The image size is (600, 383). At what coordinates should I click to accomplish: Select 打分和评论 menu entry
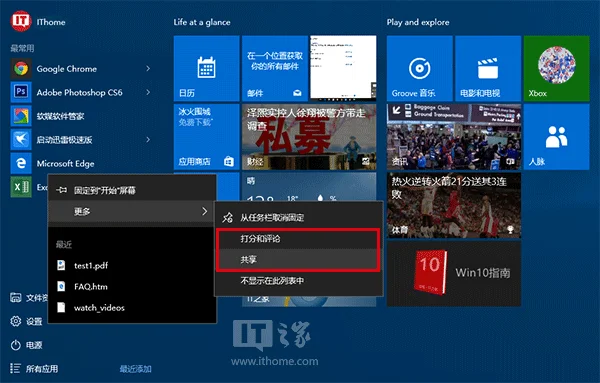point(298,239)
